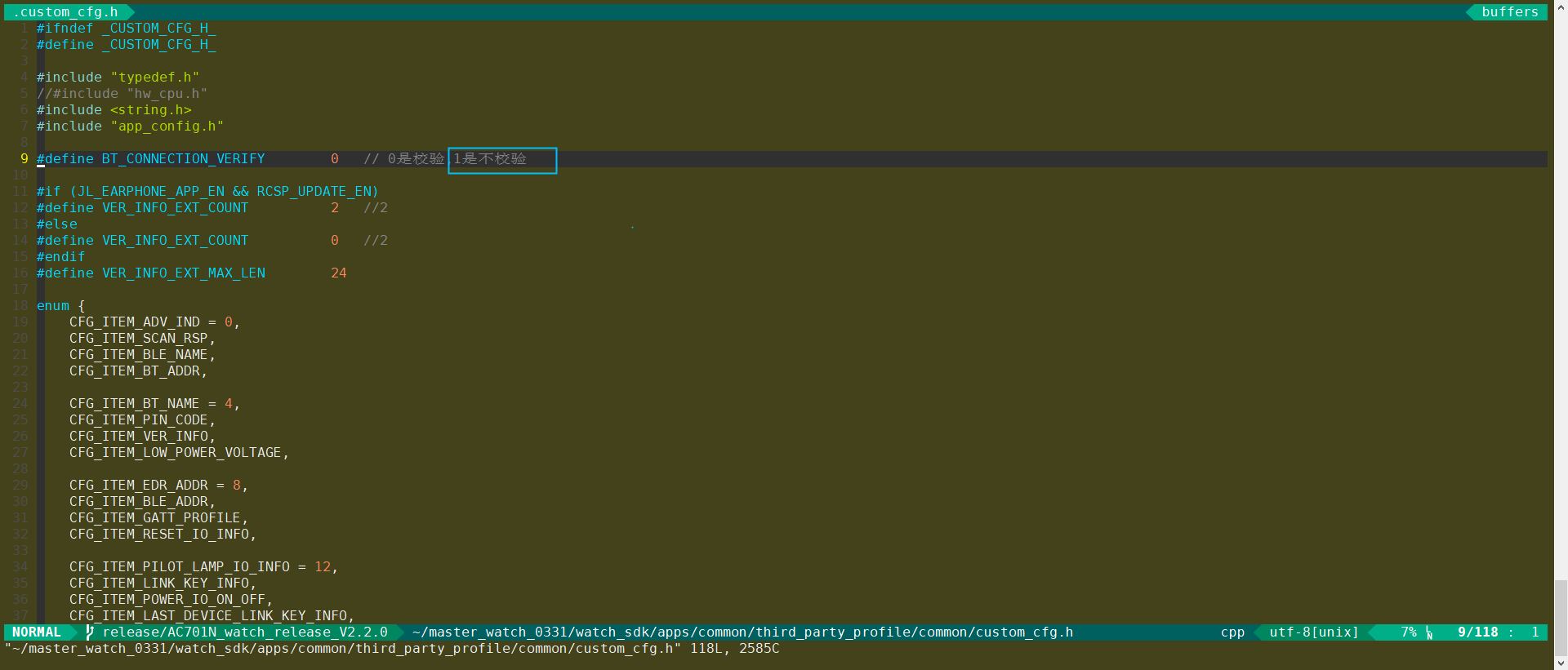Screen dimensions: 1568x670
Task: Click CFG_ITEM_GATT_PROFILE enum entry
Action: [155, 518]
